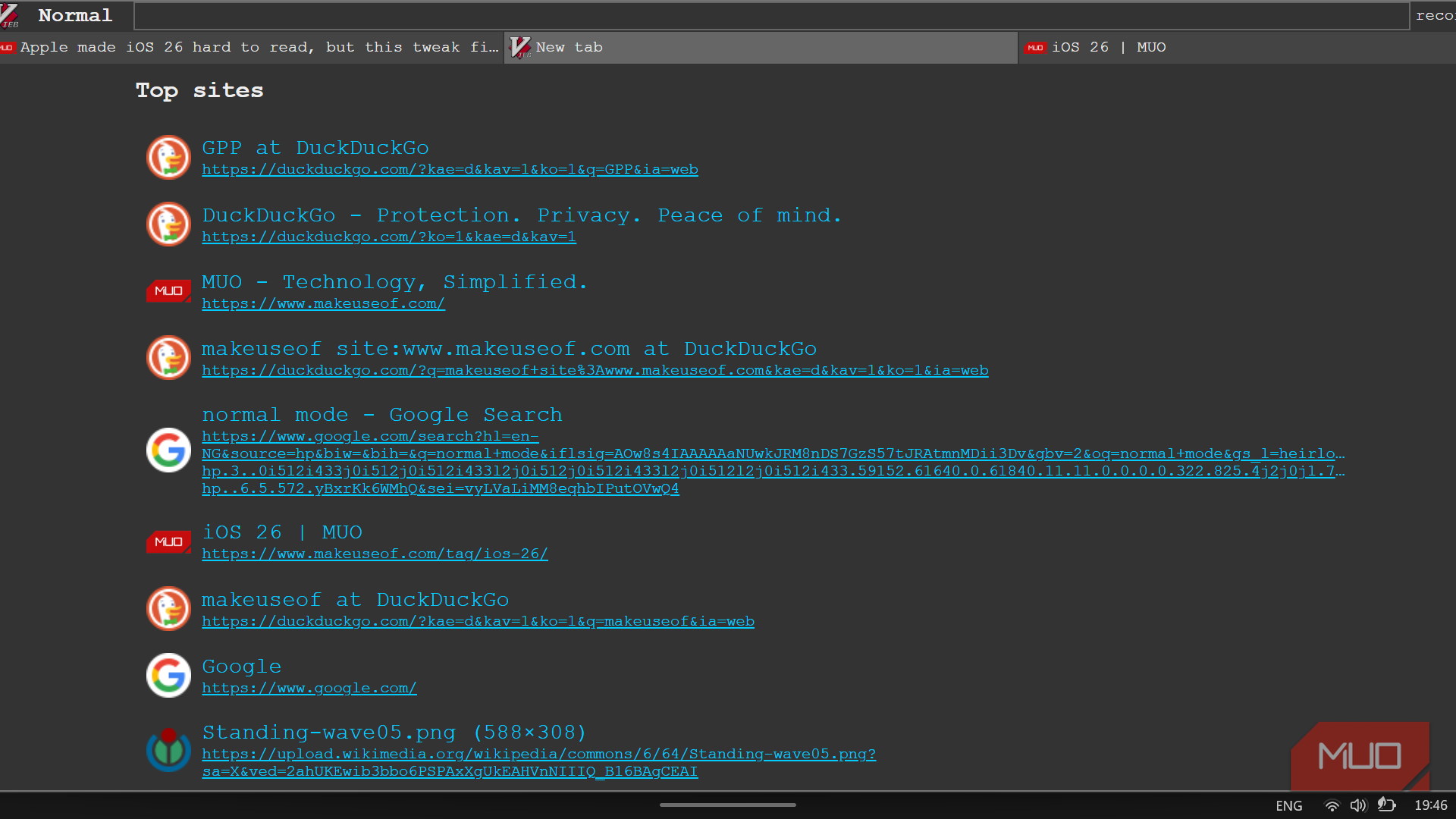Screen dimensions: 1456x819
Task: Switch to the iOS 26 | MUO tab
Action: pos(1237,47)
